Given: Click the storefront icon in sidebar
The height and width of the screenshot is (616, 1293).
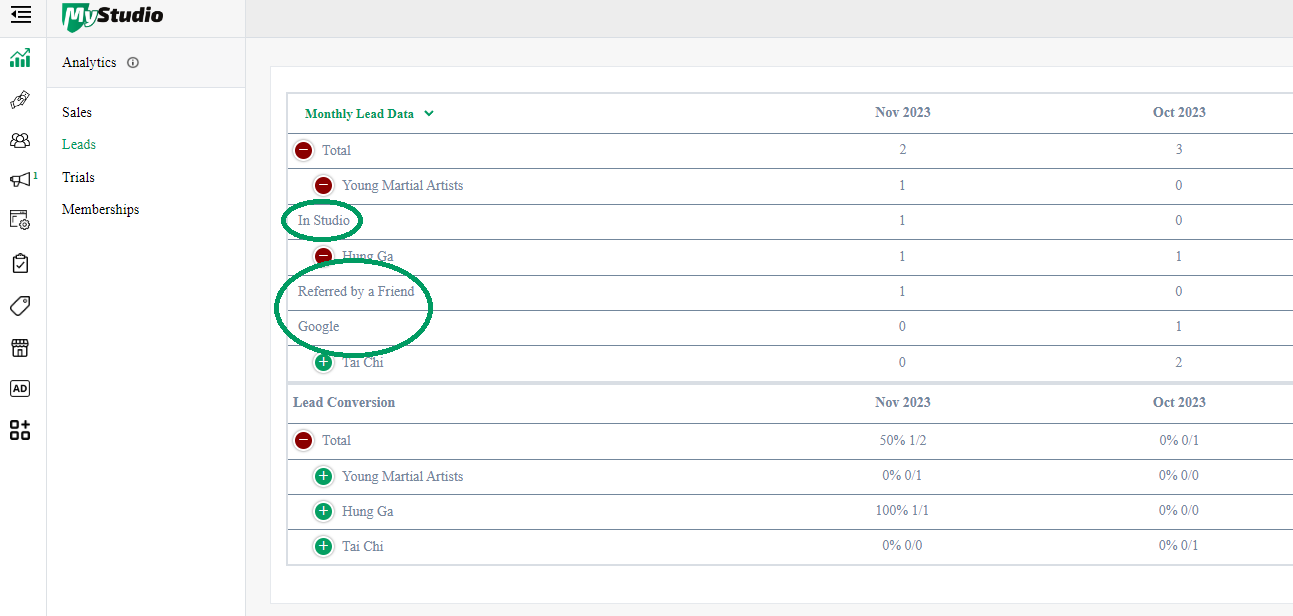Looking at the screenshot, I should click(20, 347).
